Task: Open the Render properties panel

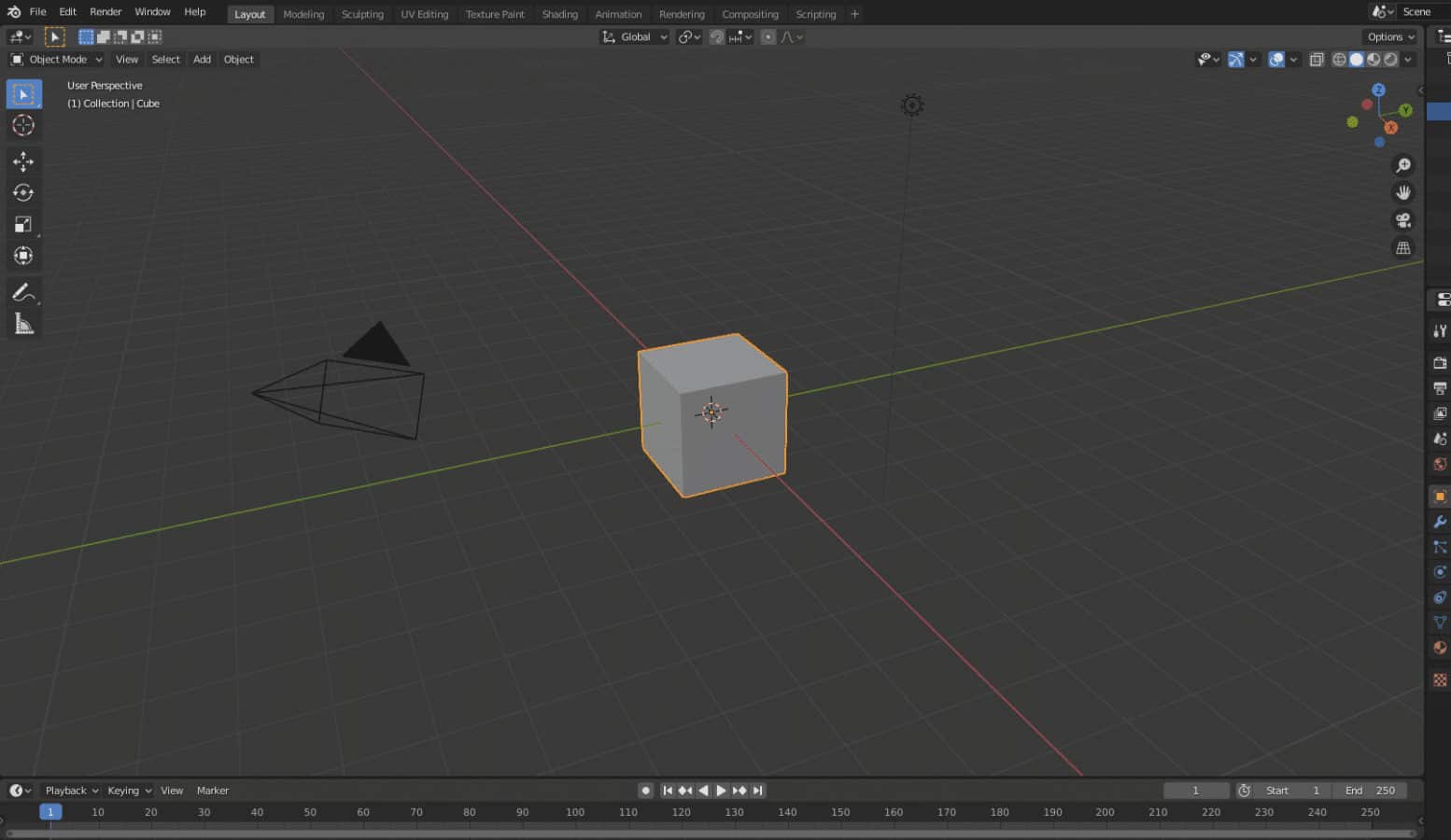Action: [x=1439, y=362]
